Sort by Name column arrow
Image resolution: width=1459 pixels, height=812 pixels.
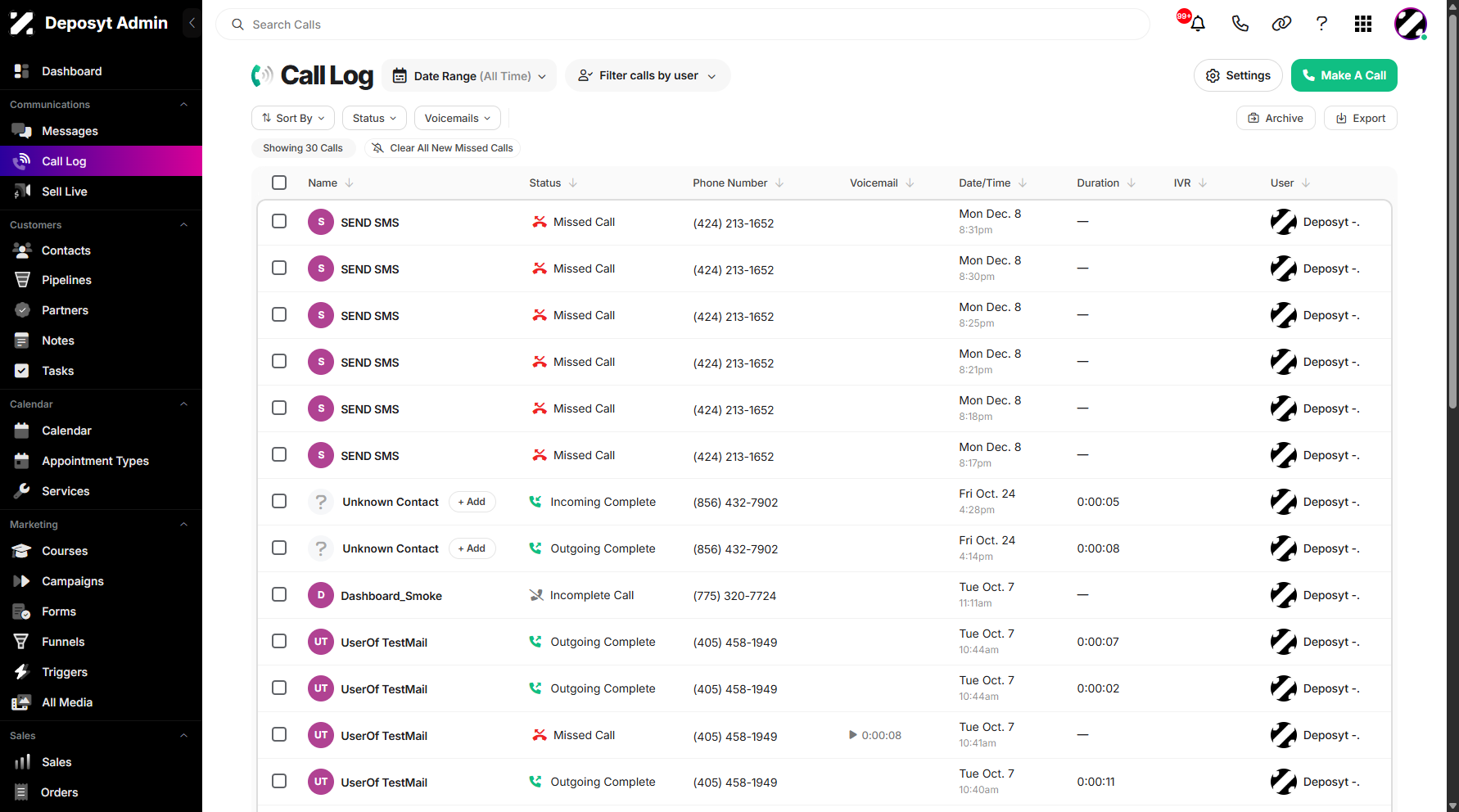pyautogui.click(x=350, y=183)
